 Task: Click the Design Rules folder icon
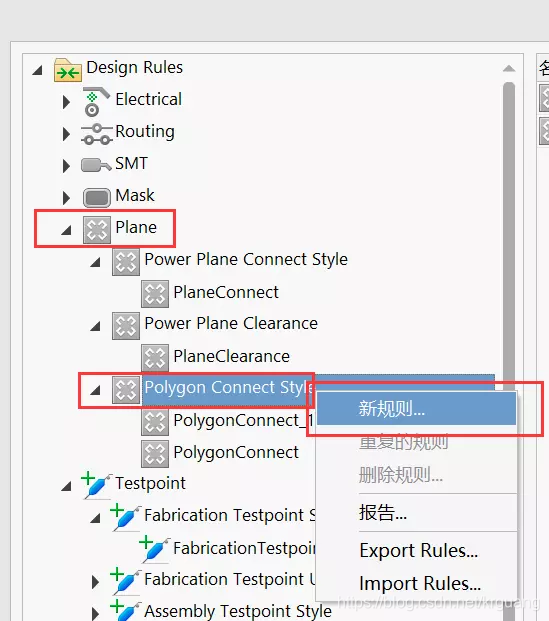pos(68,70)
